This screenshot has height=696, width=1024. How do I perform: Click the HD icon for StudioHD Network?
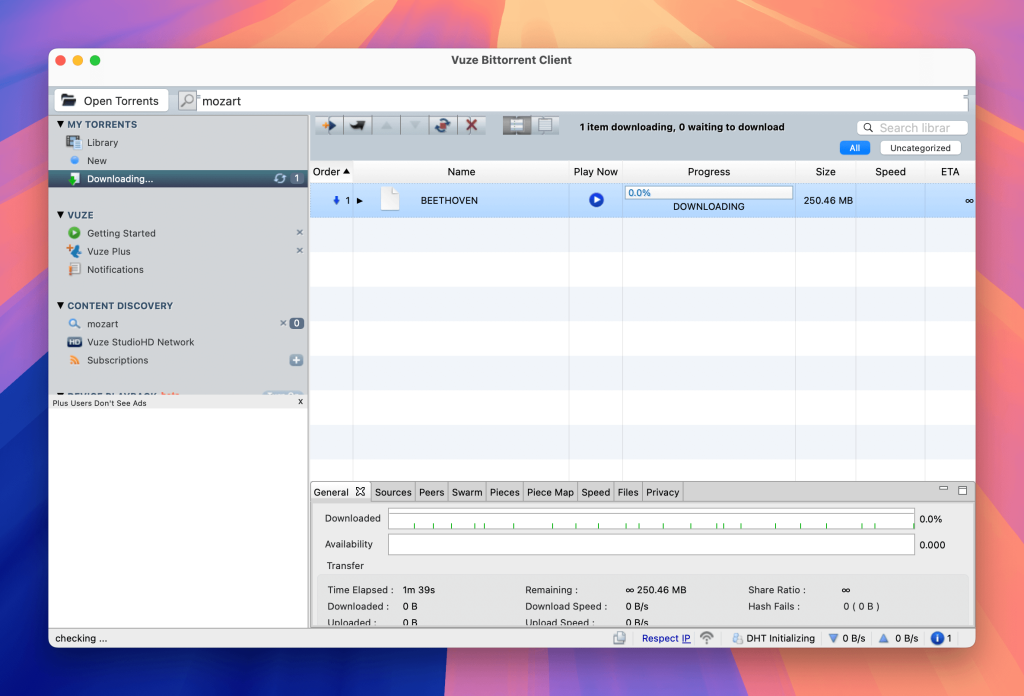point(74,342)
